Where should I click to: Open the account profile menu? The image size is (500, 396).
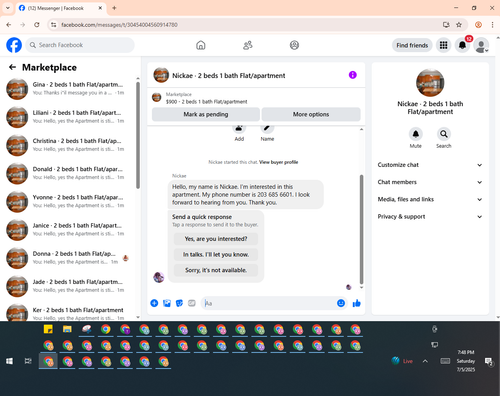click(x=481, y=45)
